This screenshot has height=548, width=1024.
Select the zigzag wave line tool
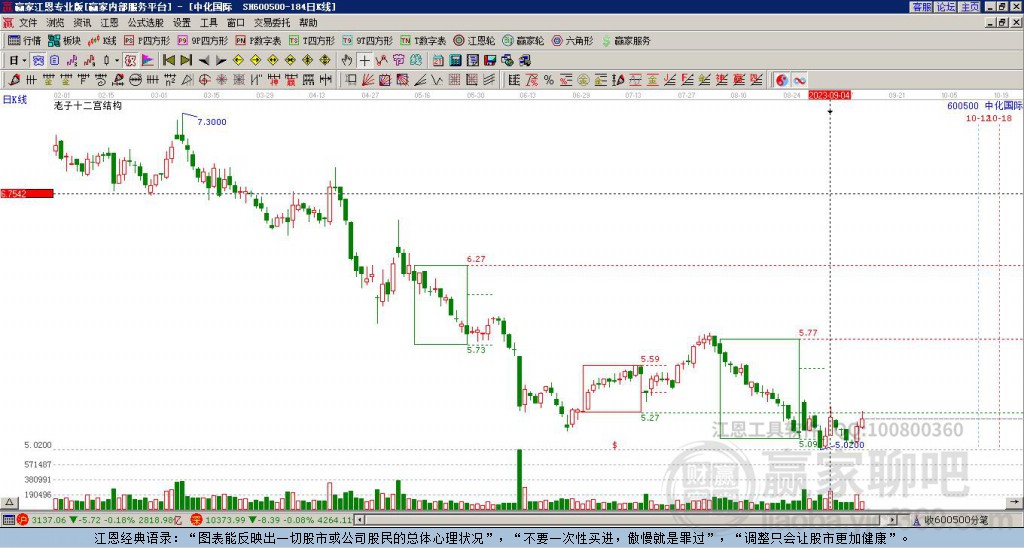[x=437, y=80]
